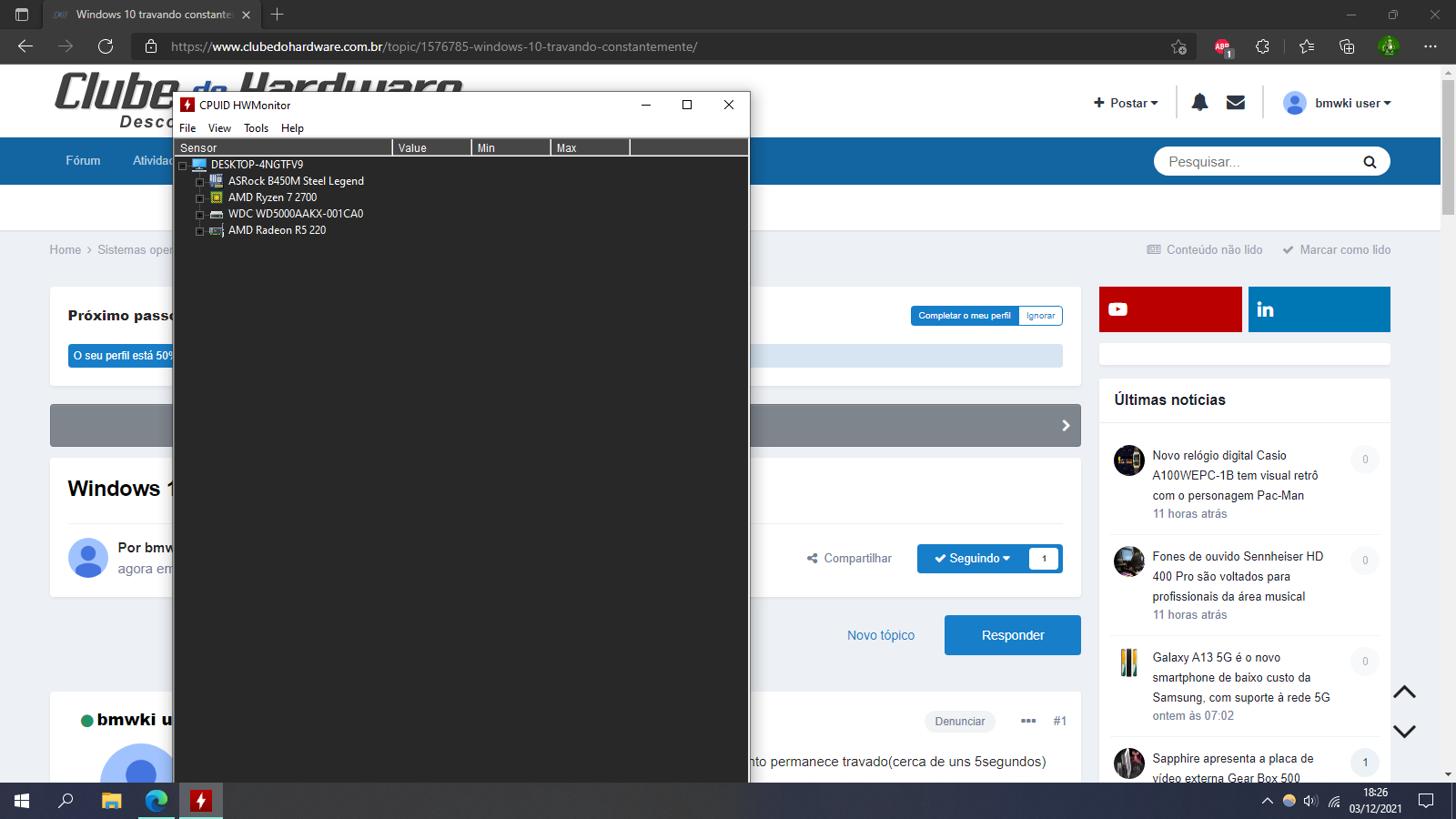The width and height of the screenshot is (1456, 819).
Task: Open the bmwki user account dropdown
Action: (1337, 103)
